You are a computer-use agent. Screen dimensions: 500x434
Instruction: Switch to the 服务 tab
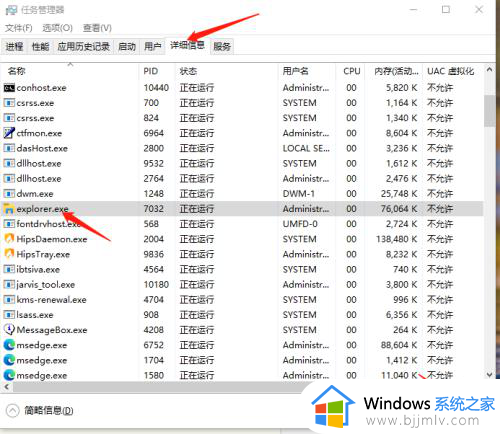tap(222, 46)
